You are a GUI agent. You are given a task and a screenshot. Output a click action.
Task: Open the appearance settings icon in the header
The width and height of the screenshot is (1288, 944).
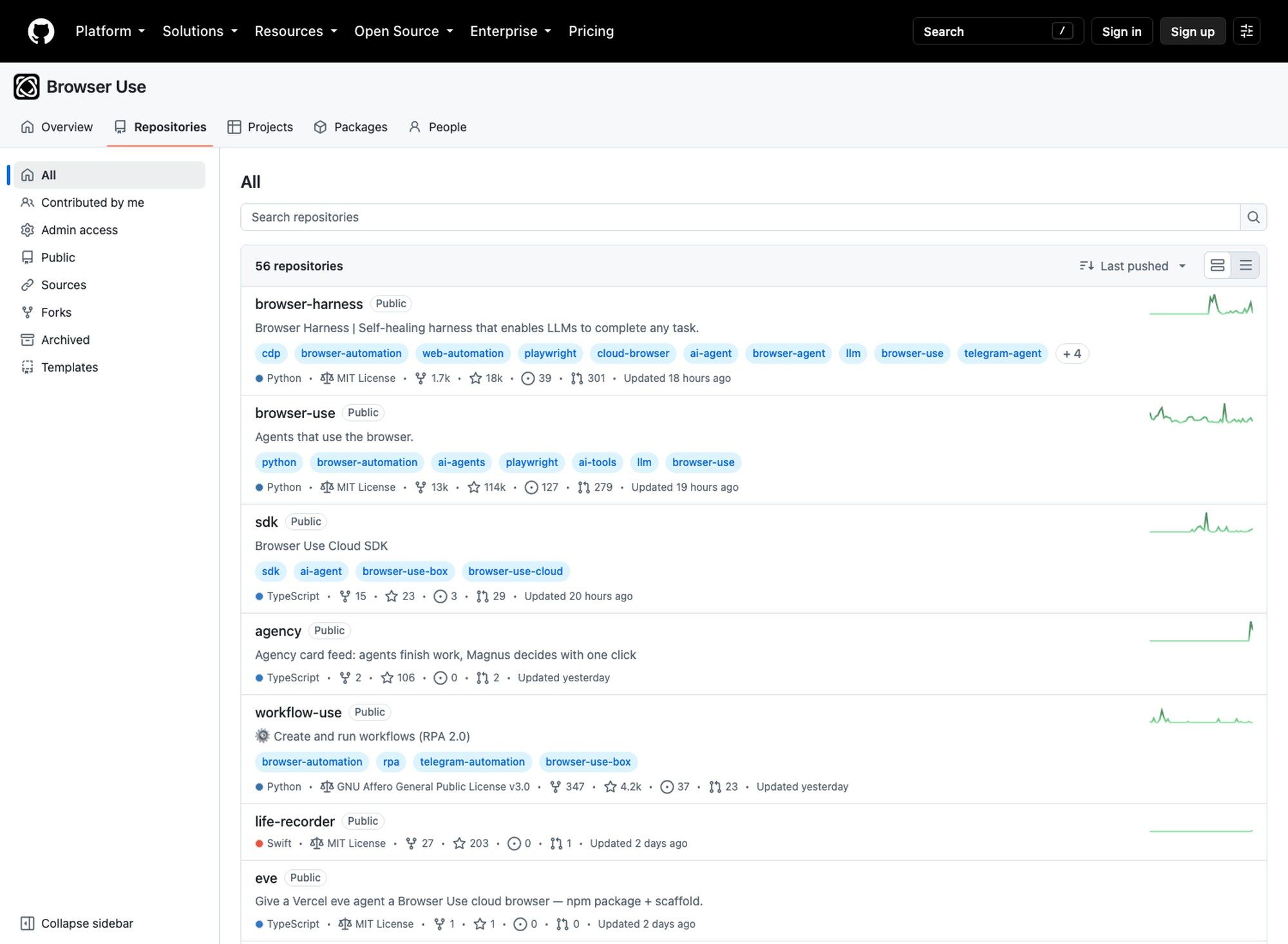point(1247,31)
